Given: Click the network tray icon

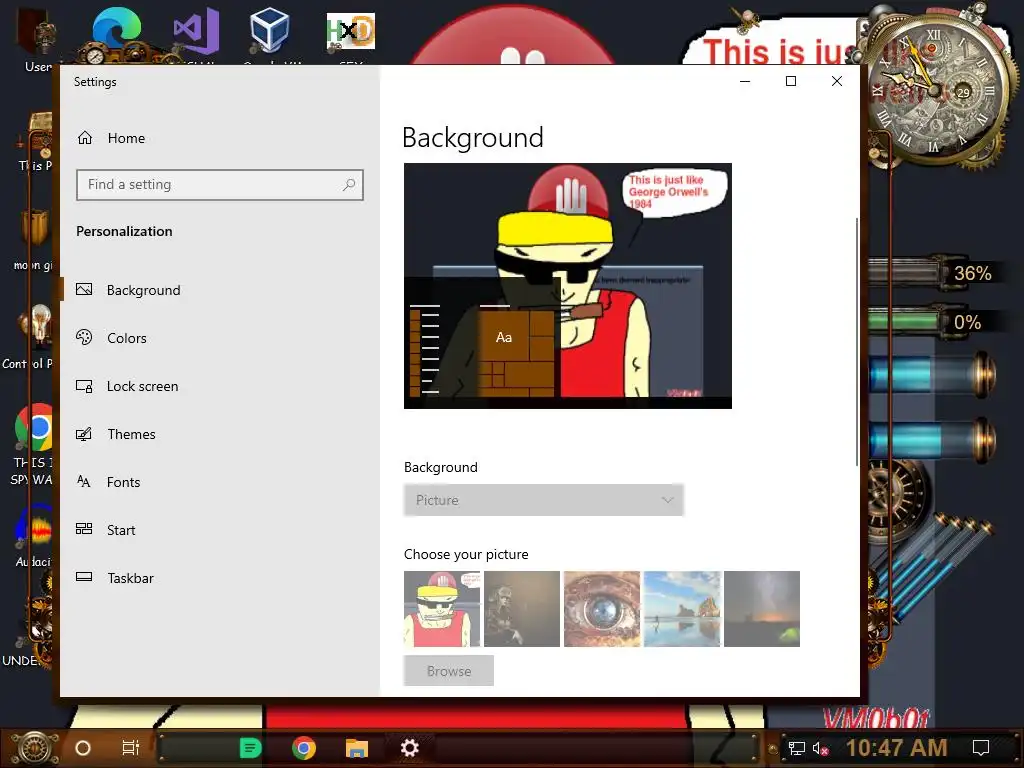Looking at the screenshot, I should 796,748.
